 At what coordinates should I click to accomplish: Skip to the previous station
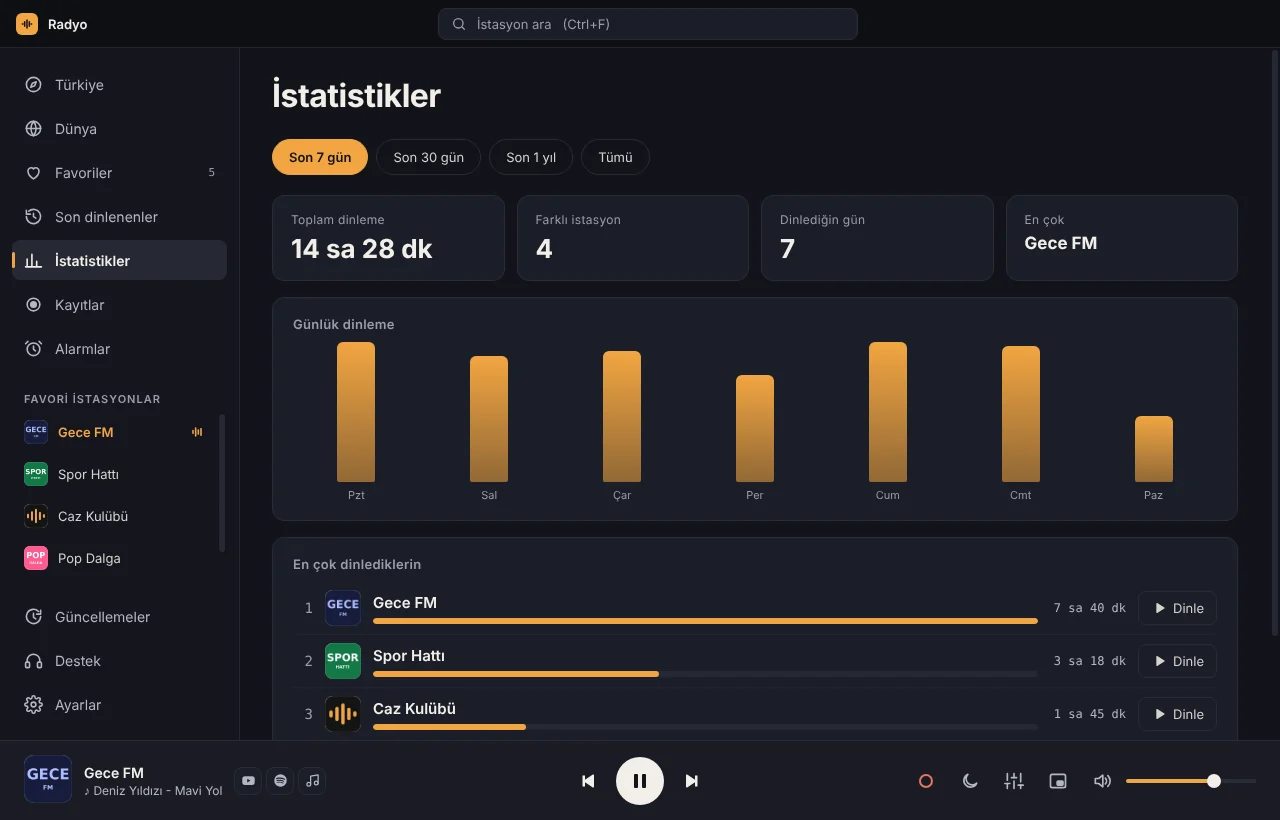[x=588, y=781]
